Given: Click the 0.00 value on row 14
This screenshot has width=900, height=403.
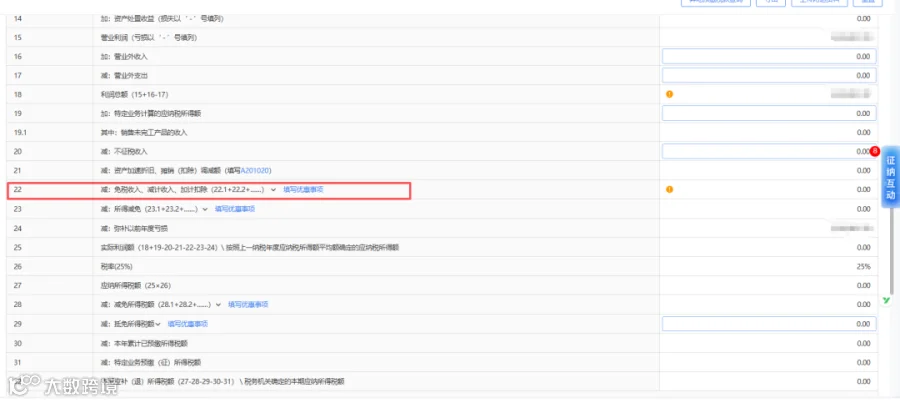Looking at the screenshot, I should coord(863,18).
